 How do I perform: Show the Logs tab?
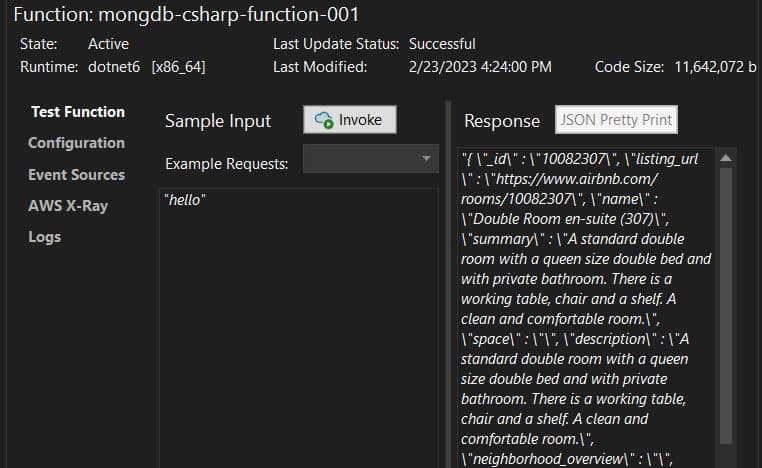pos(44,237)
